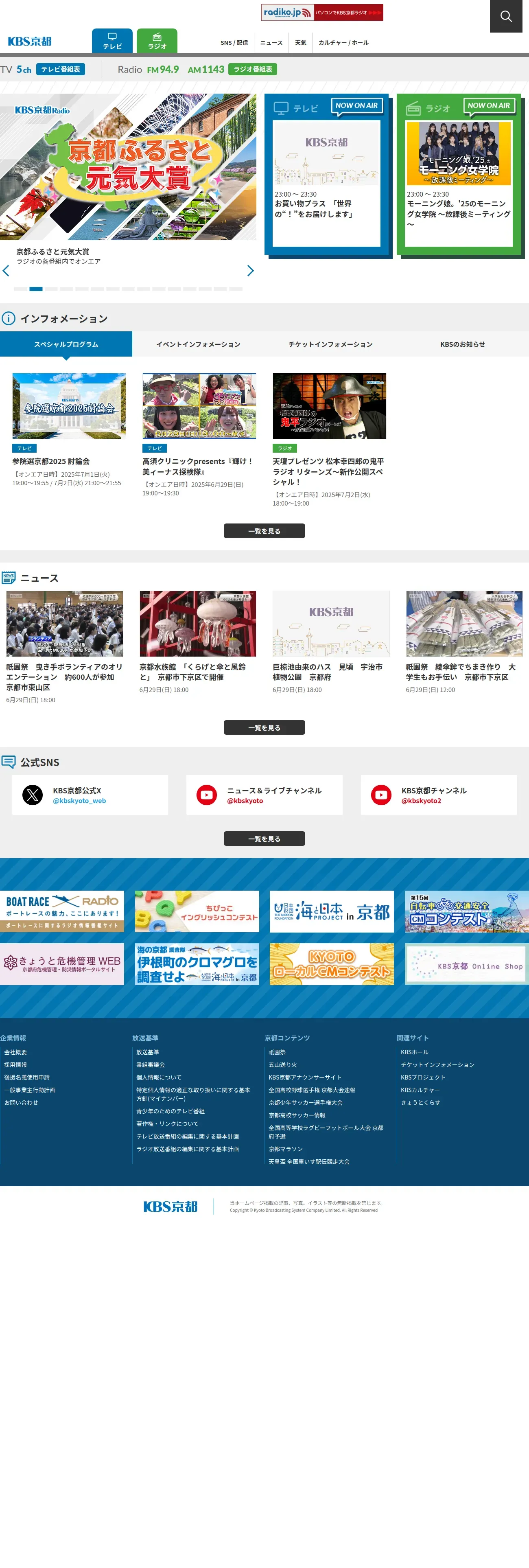This screenshot has width=529, height=1568.
Task: Open 五山送り火 footer link
Action: click(283, 1064)
